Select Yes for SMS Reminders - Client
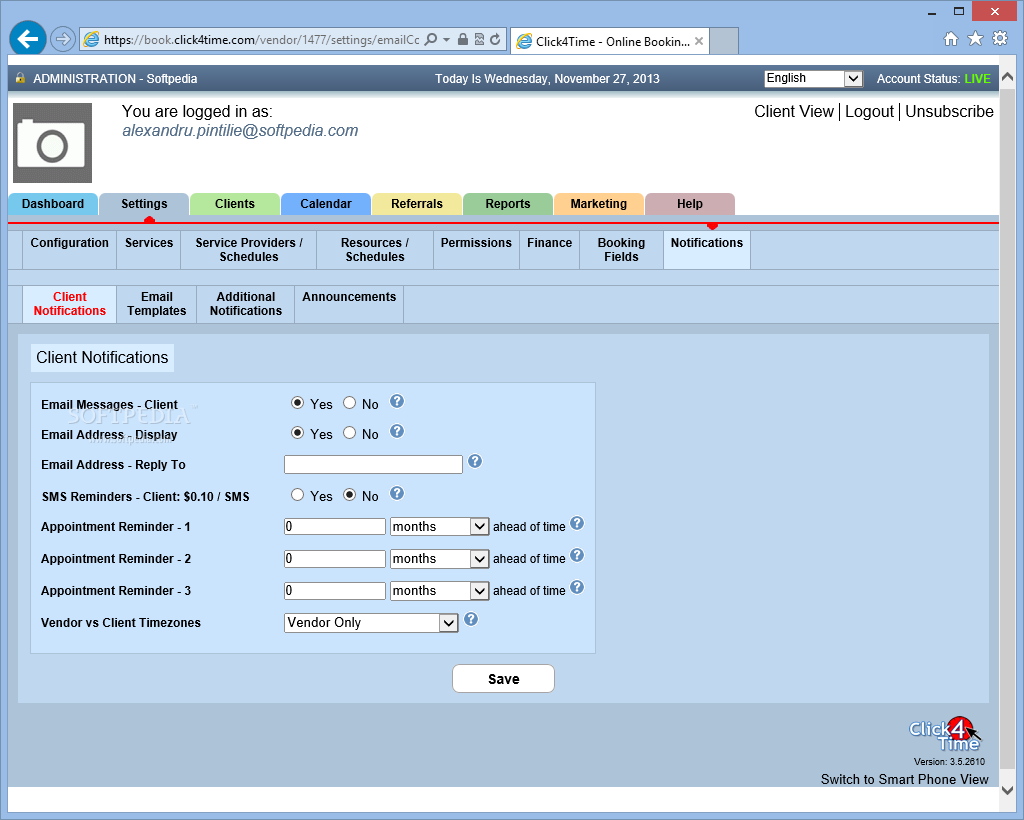This screenshot has height=820, width=1024. pyautogui.click(x=297, y=495)
